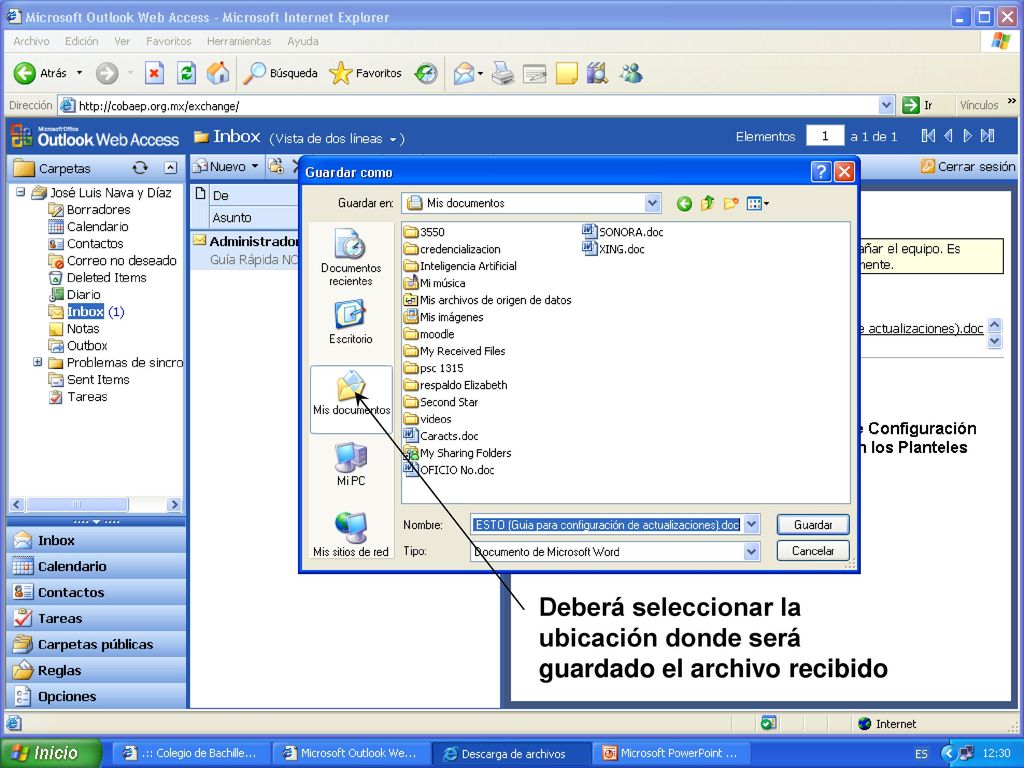Click the Mail envelope icon in IE toolbar
The image size is (1024, 768).
click(x=463, y=73)
